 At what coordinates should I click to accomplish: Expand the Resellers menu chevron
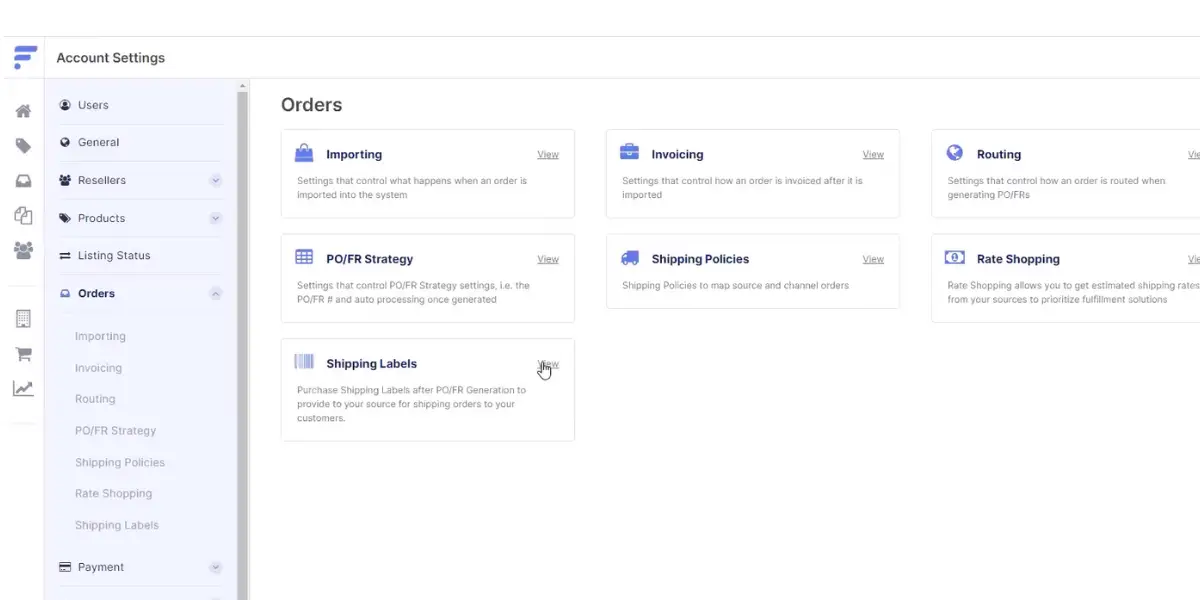click(x=215, y=181)
